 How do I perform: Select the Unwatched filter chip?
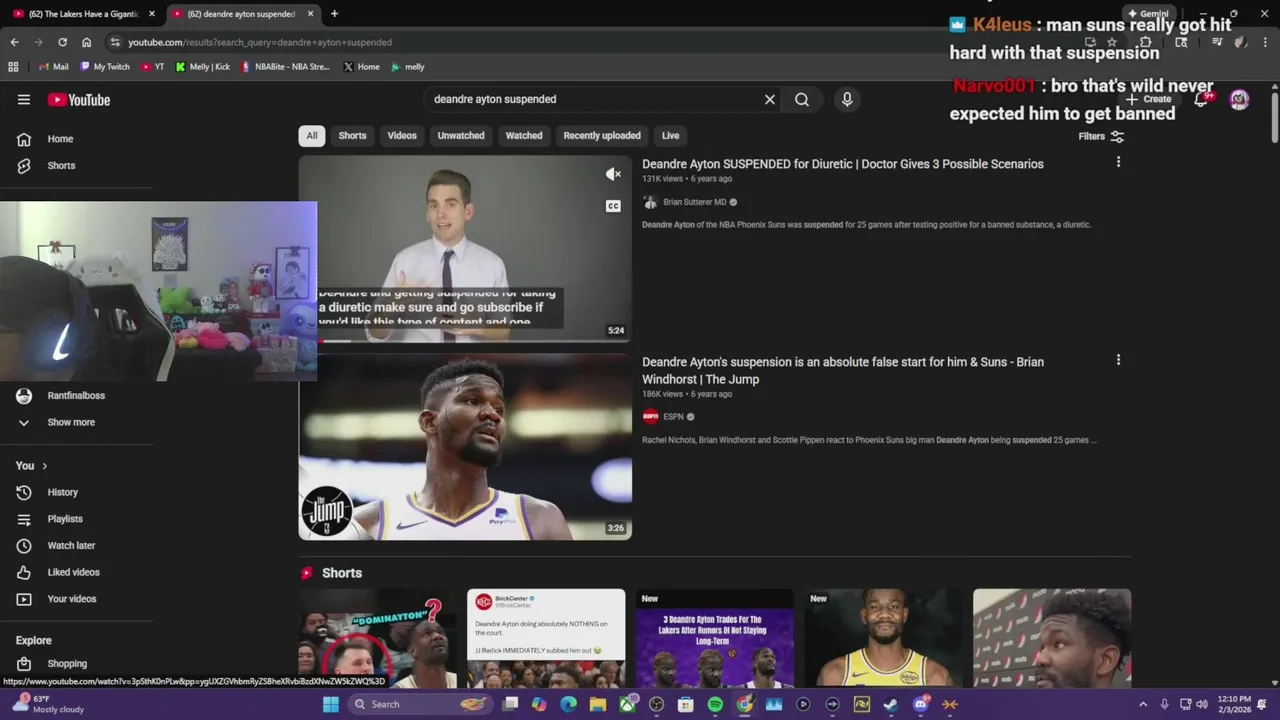(461, 135)
